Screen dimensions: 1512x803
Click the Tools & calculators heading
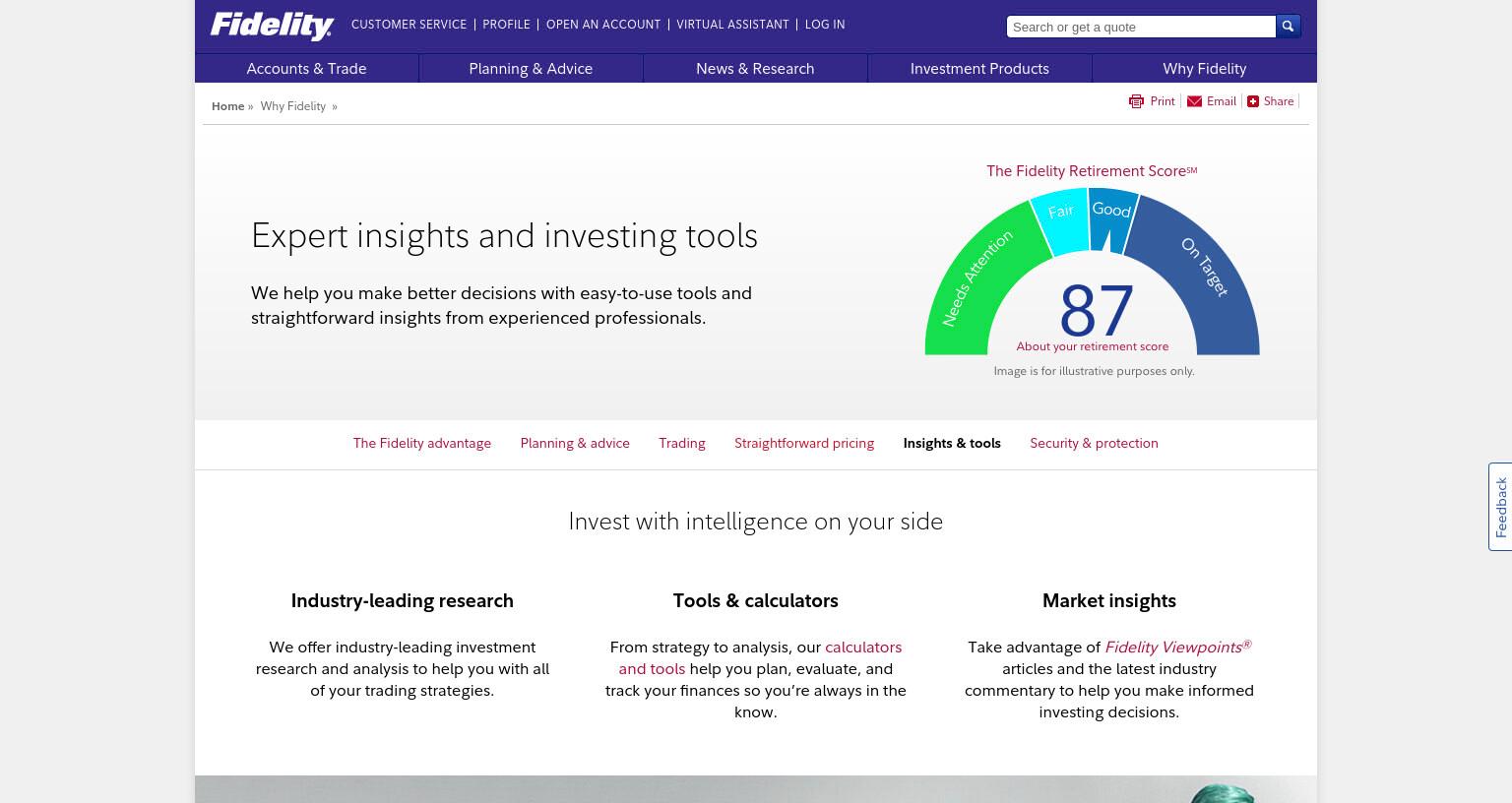pyautogui.click(x=755, y=601)
